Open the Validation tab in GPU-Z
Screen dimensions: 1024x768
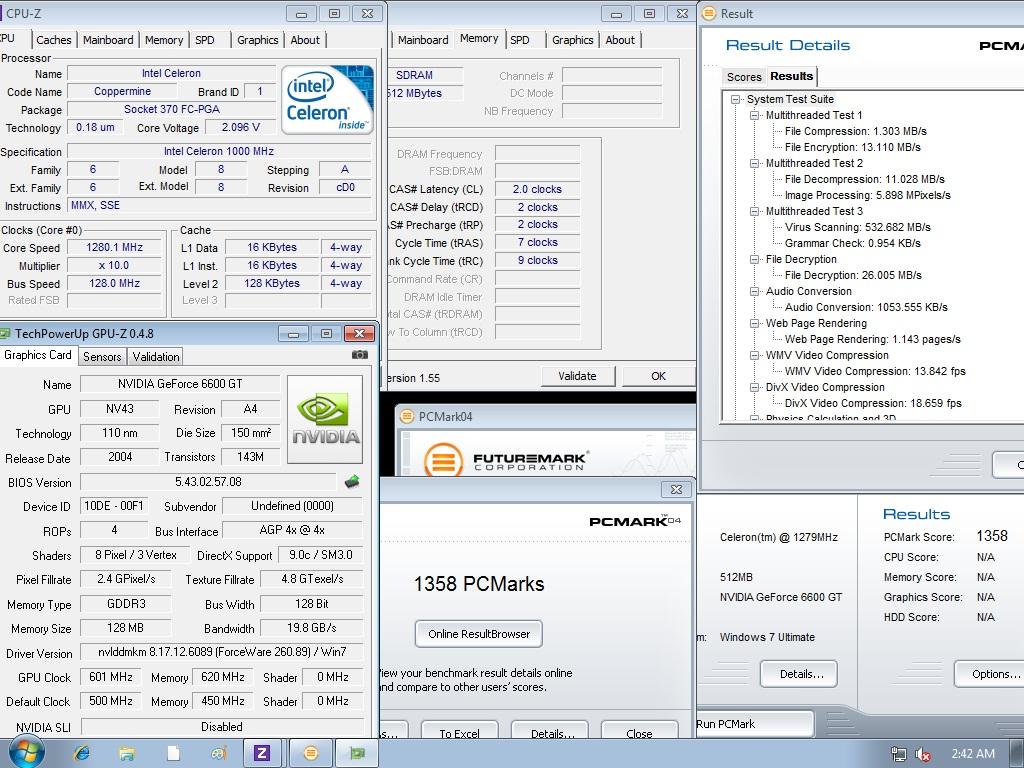click(x=155, y=357)
